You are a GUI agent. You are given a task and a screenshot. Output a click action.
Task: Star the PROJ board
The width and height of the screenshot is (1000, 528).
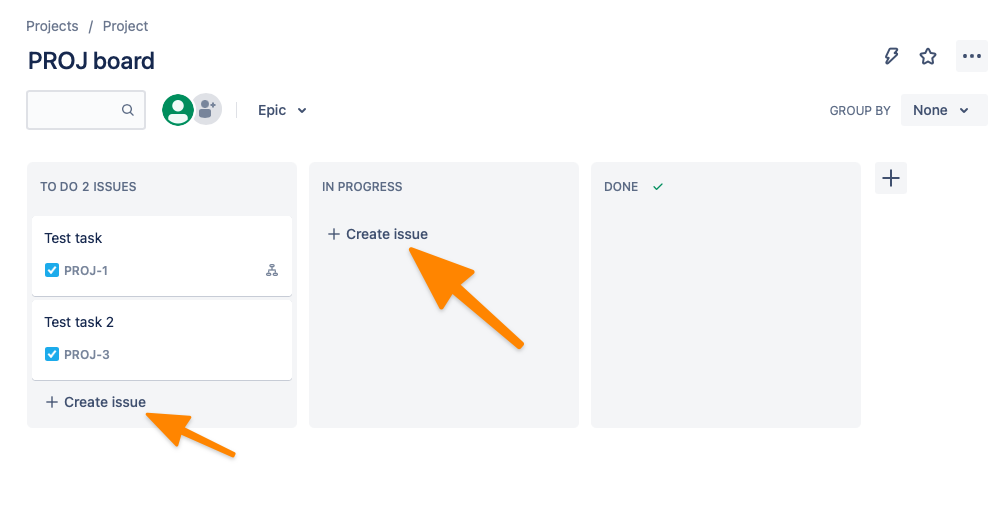click(x=928, y=56)
